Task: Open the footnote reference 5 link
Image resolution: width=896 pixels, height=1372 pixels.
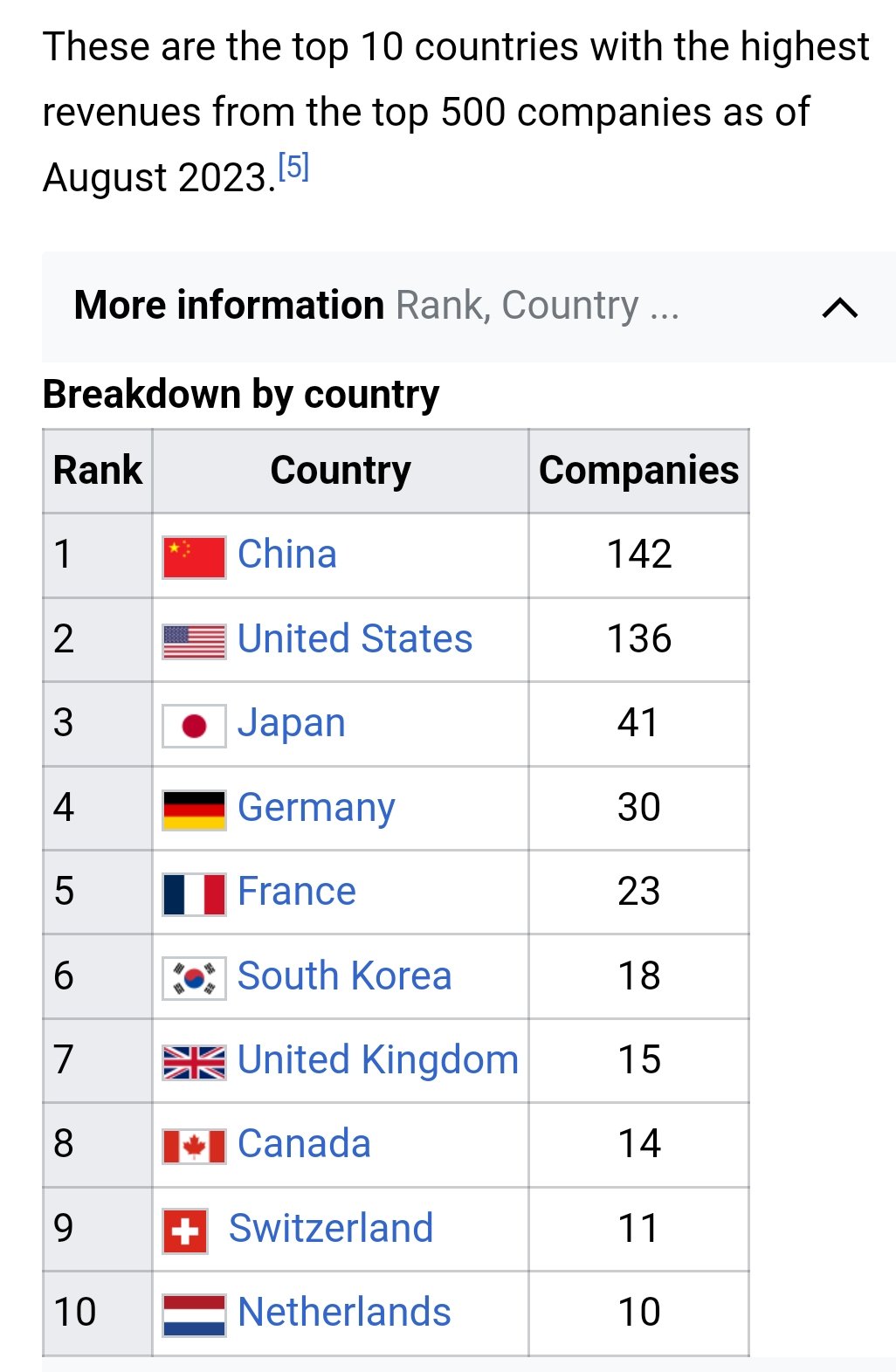Action: (293, 166)
